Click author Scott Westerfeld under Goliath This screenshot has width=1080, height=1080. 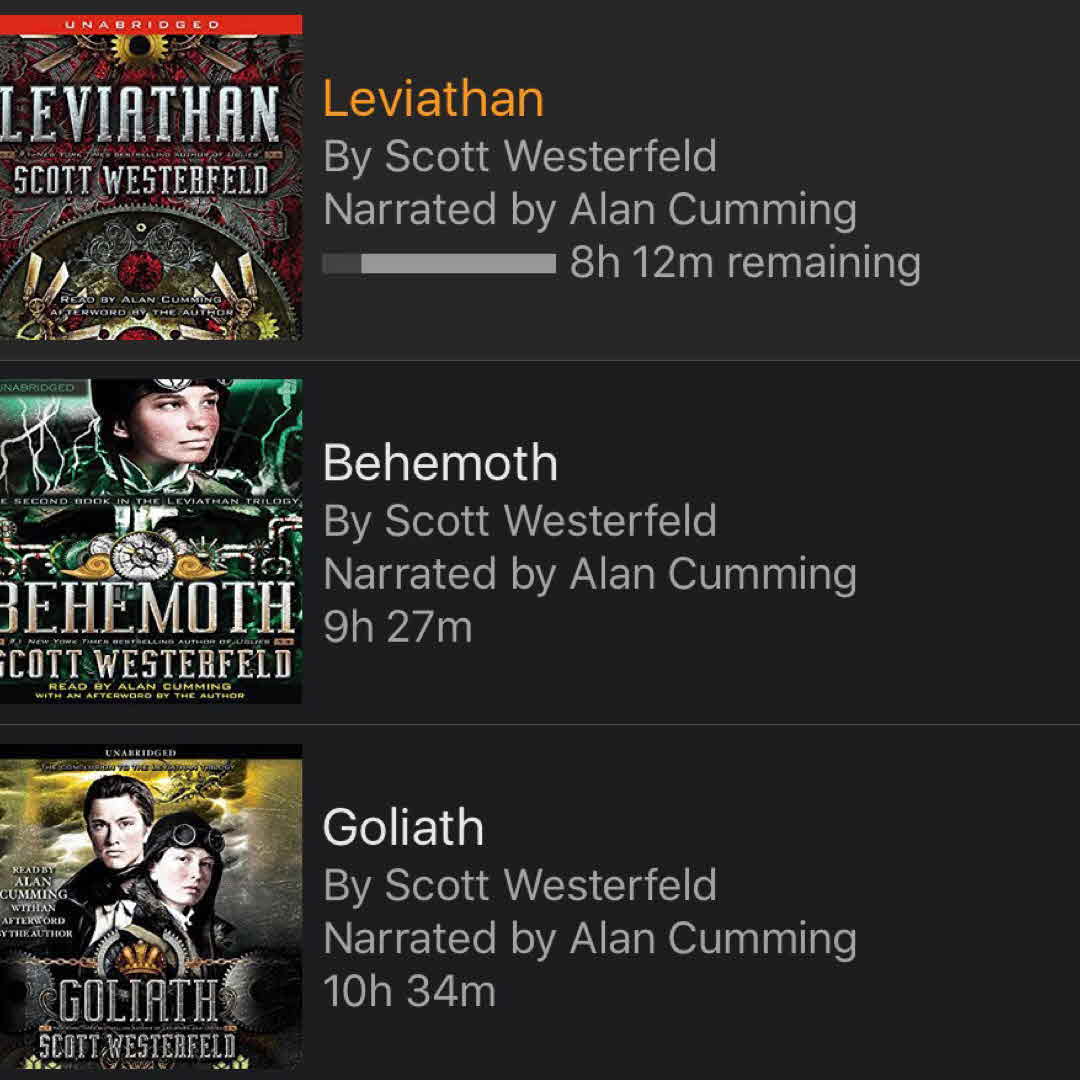520,885
